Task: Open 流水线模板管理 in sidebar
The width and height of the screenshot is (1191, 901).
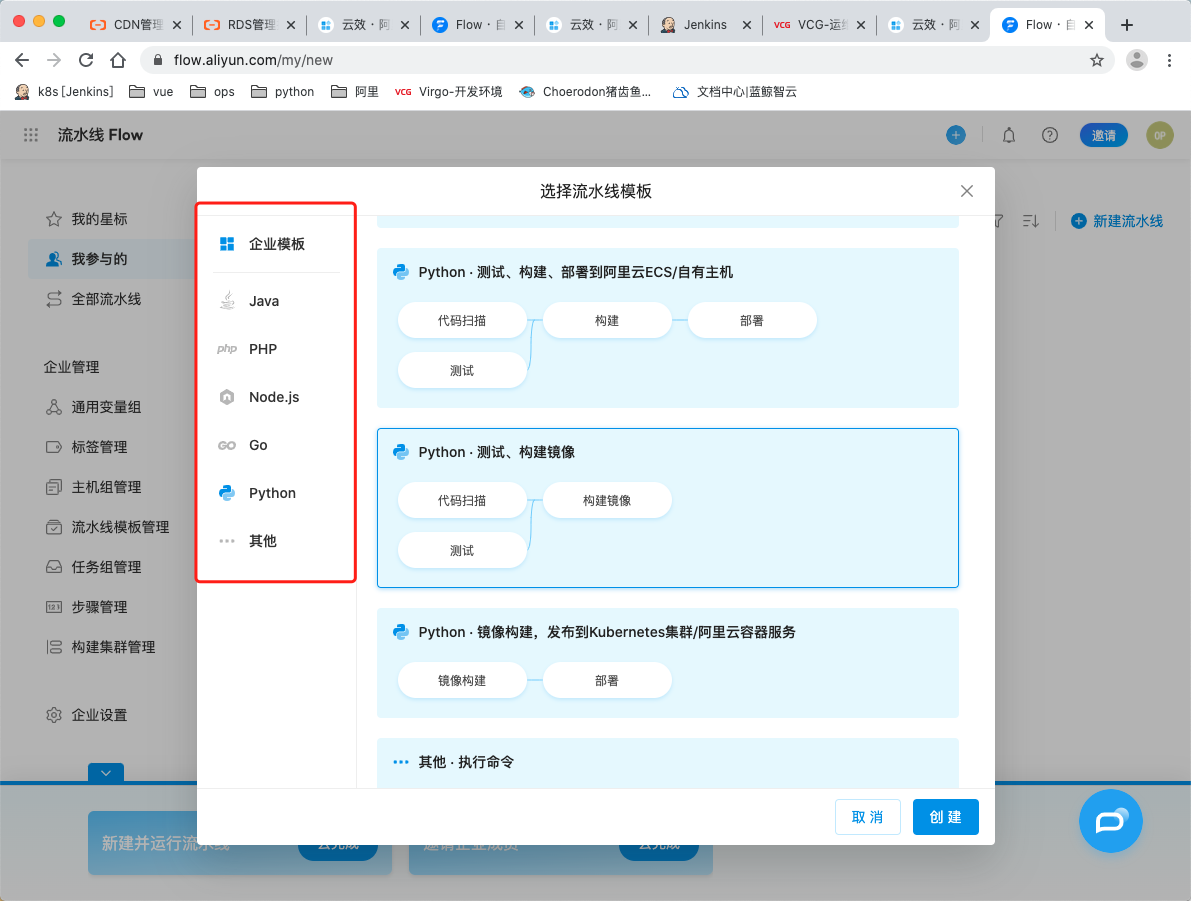Action: coord(107,527)
